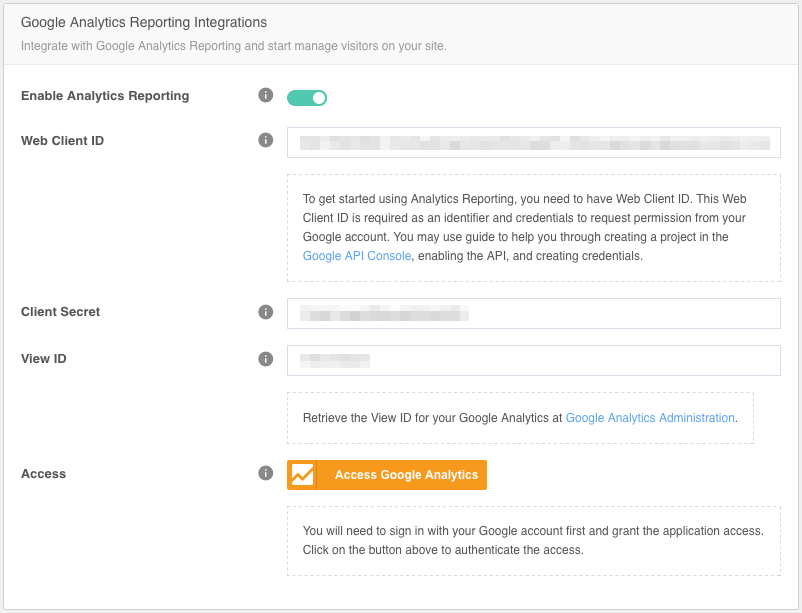The image size is (802, 613).
Task: Click info icon beside Web Client ID
Action: [265, 140]
